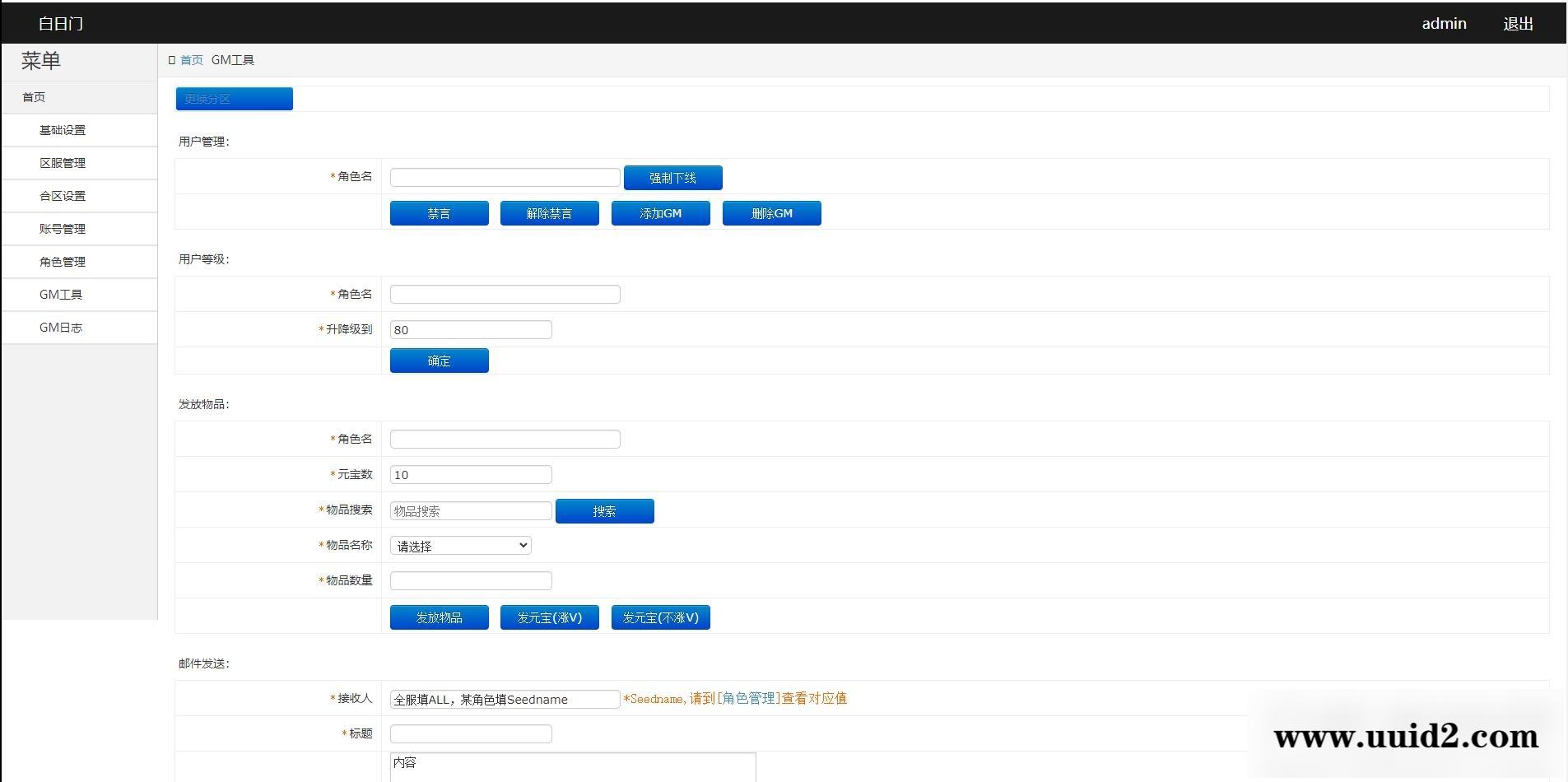This screenshot has width=1568, height=782.
Task: Click 首页 in the breadcrumb
Action: pos(192,59)
